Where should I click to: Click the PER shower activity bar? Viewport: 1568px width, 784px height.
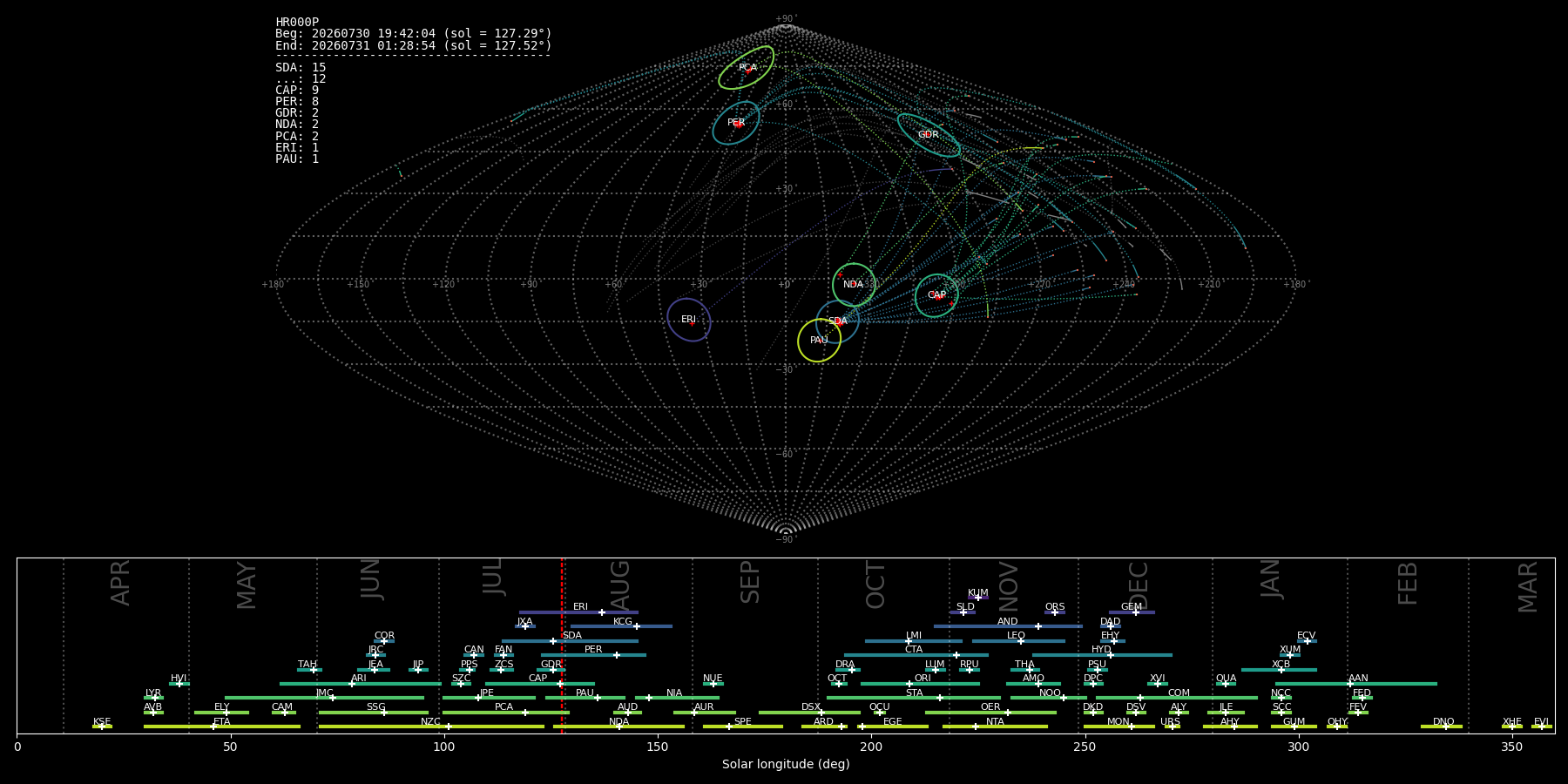[x=593, y=655]
